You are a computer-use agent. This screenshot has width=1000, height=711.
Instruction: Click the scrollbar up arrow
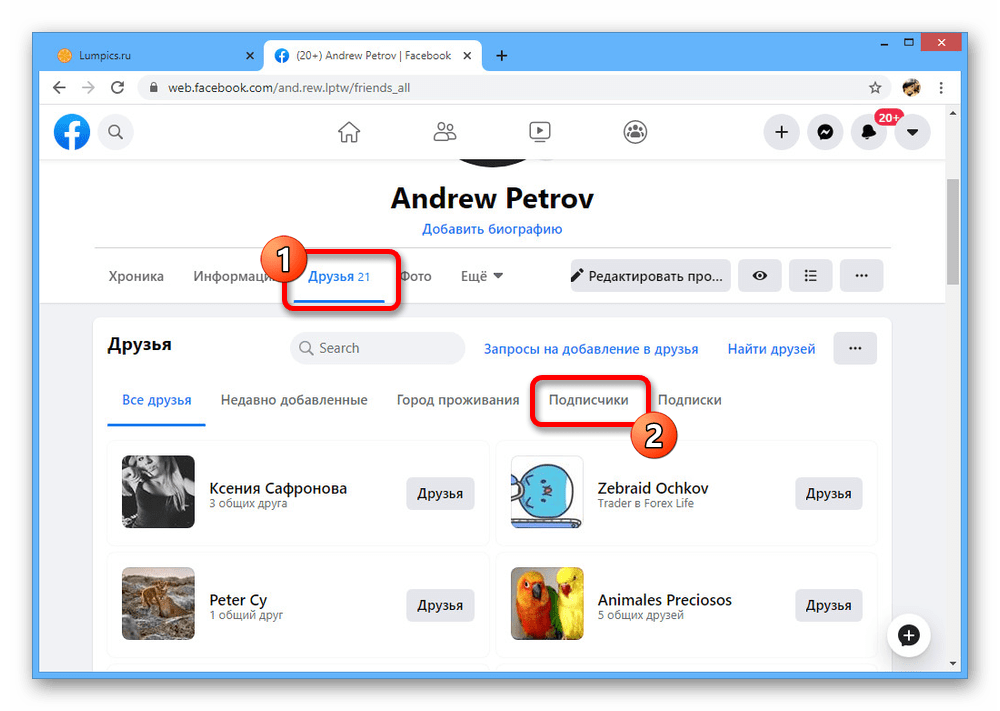(953, 114)
